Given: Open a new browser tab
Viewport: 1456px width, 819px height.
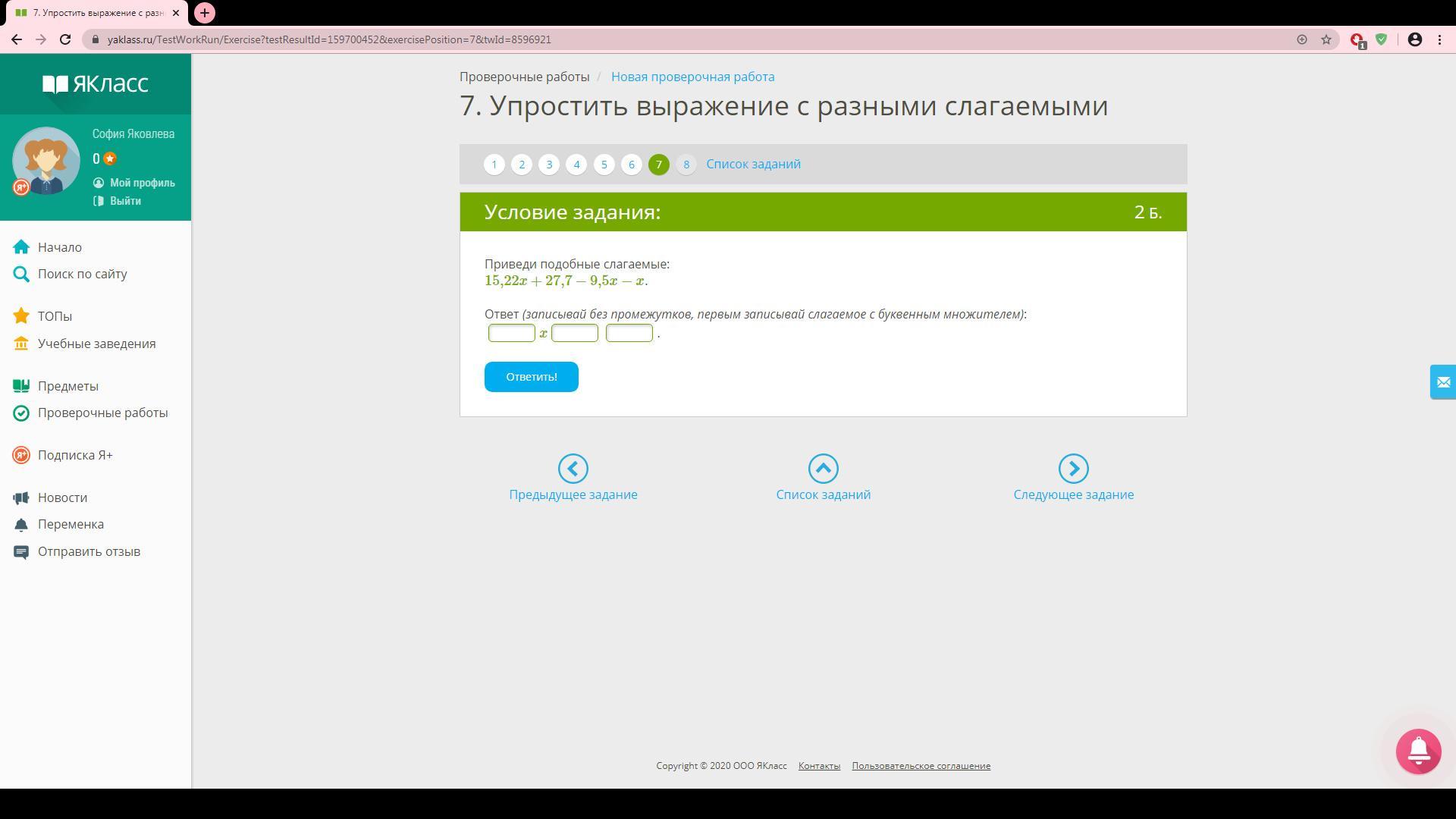Looking at the screenshot, I should 204,13.
